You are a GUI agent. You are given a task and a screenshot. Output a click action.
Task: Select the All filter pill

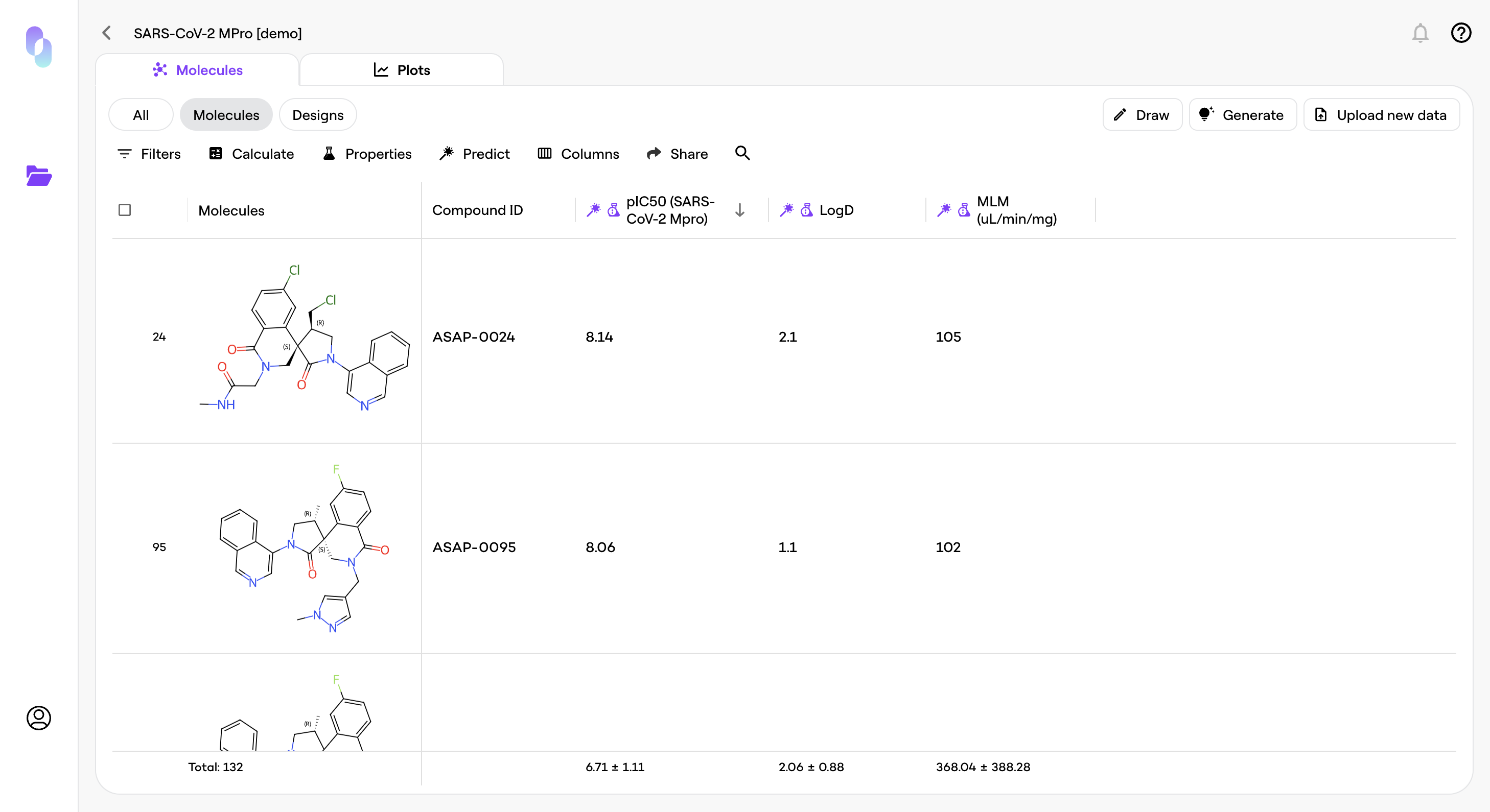click(x=141, y=115)
